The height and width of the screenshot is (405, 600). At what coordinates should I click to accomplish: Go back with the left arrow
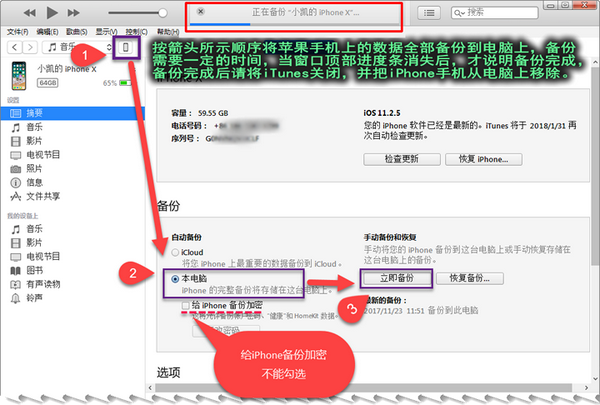point(15,47)
